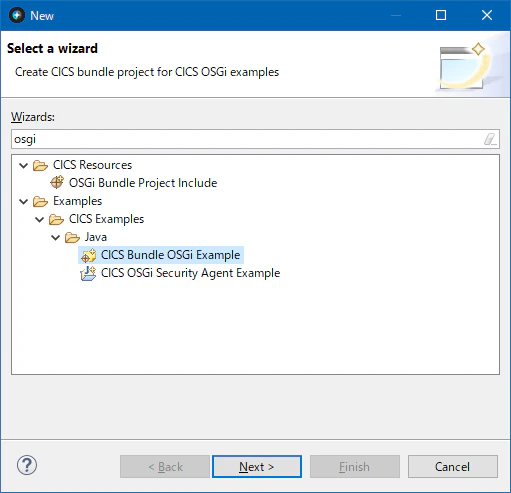Image resolution: width=511 pixels, height=493 pixels.
Task: Click the CICS Resources folder icon
Action: 40,165
